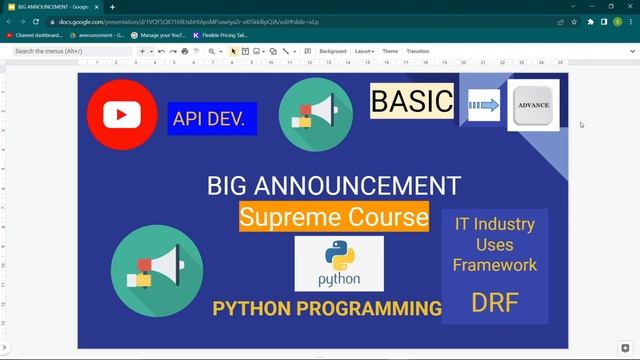Choose the Select cursor tool

[233, 51]
